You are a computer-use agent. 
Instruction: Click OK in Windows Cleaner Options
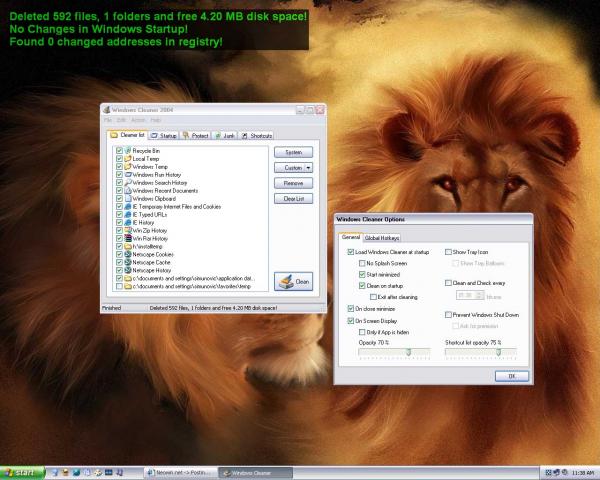pos(512,376)
